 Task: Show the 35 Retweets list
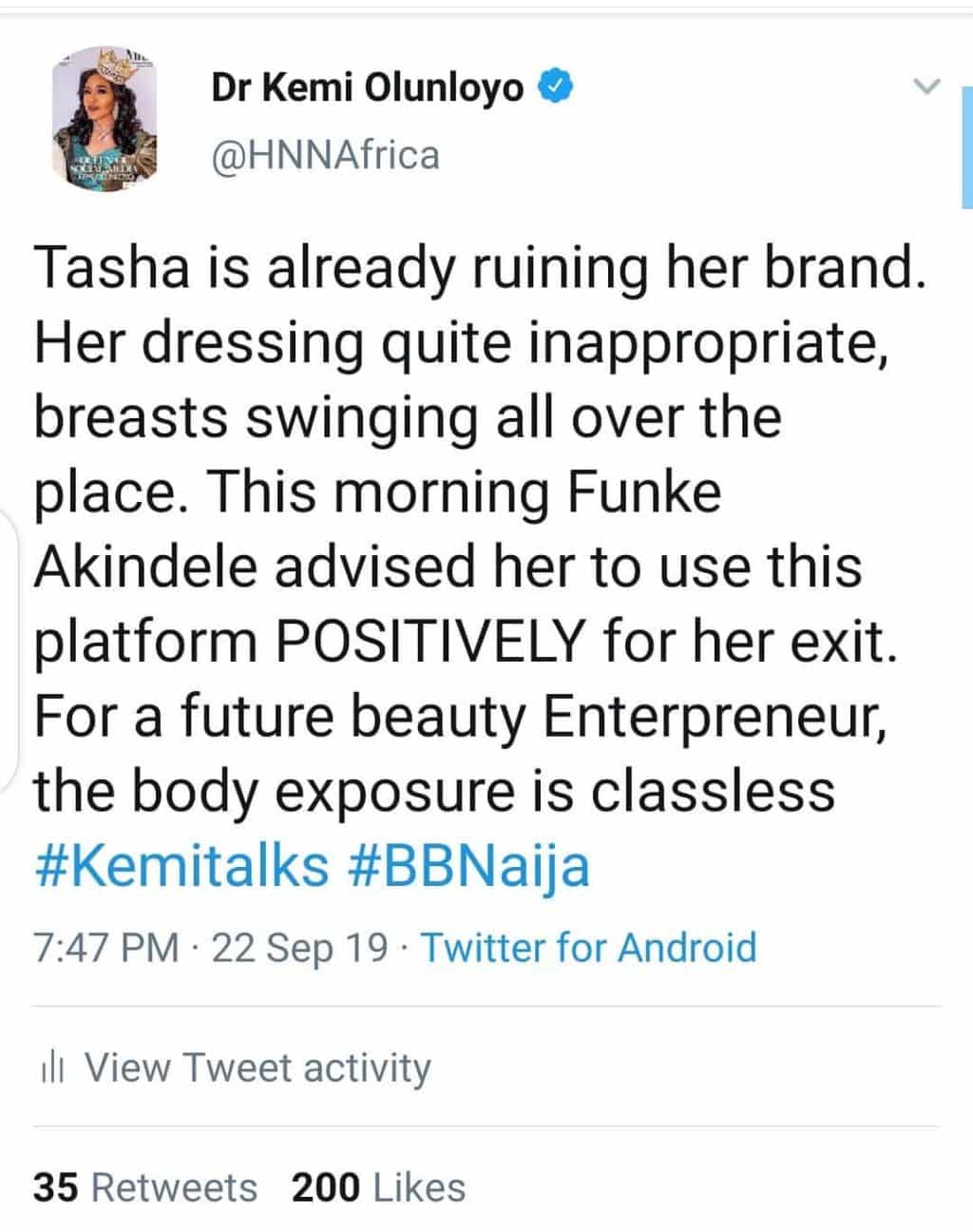tap(145, 1187)
